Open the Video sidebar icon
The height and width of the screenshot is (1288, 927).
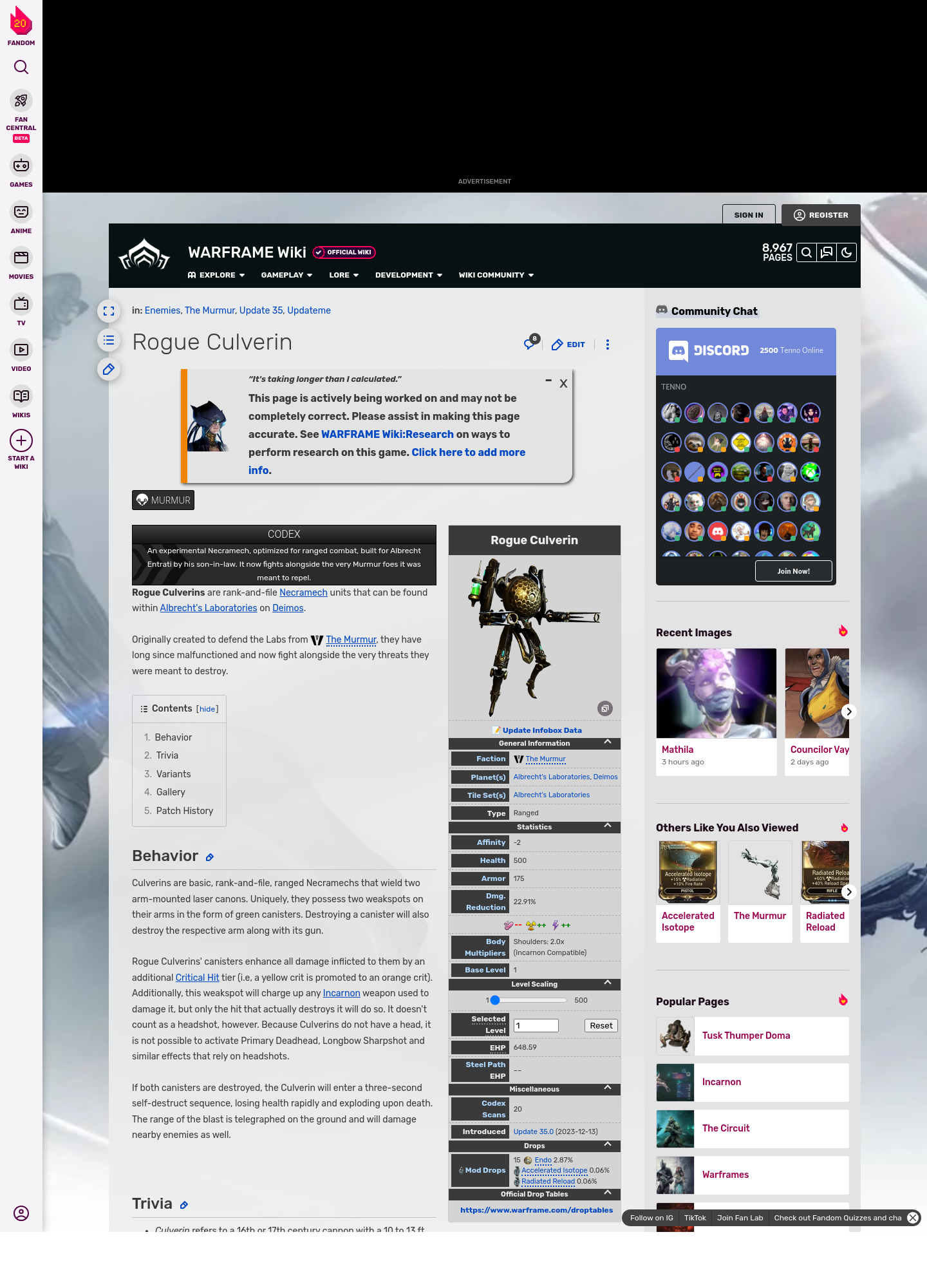(x=21, y=350)
